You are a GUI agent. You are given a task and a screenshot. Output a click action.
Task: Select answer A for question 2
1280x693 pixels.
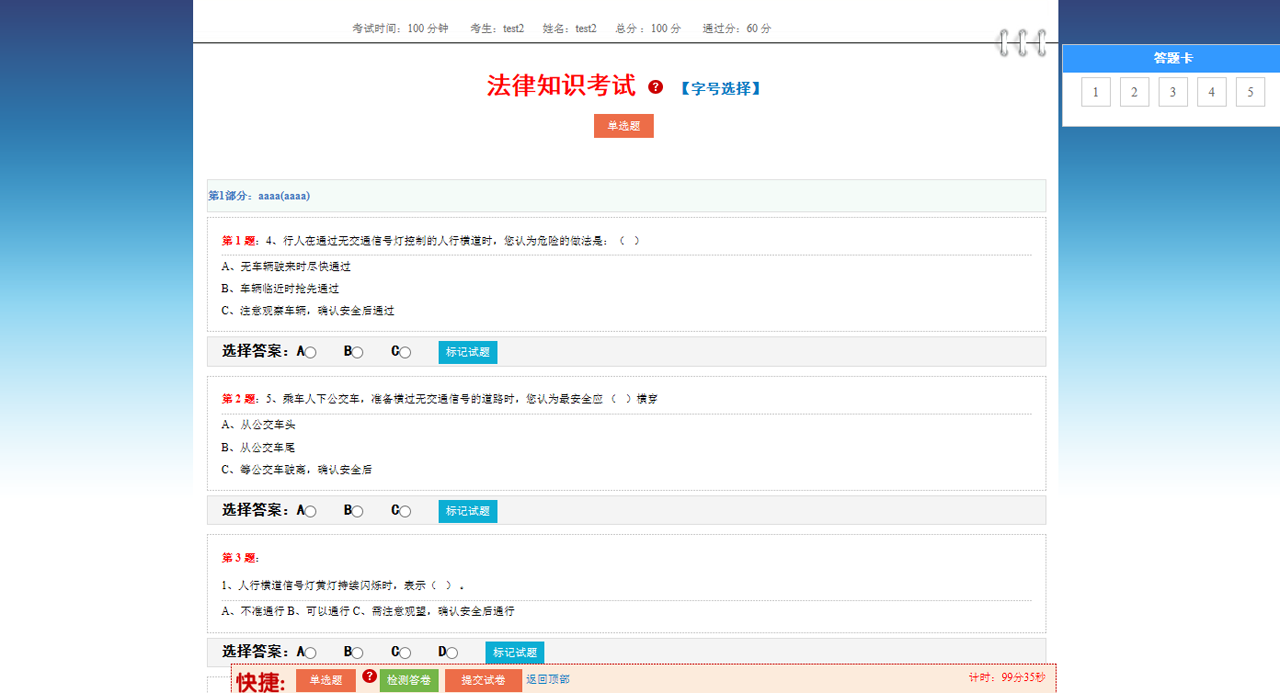311,512
